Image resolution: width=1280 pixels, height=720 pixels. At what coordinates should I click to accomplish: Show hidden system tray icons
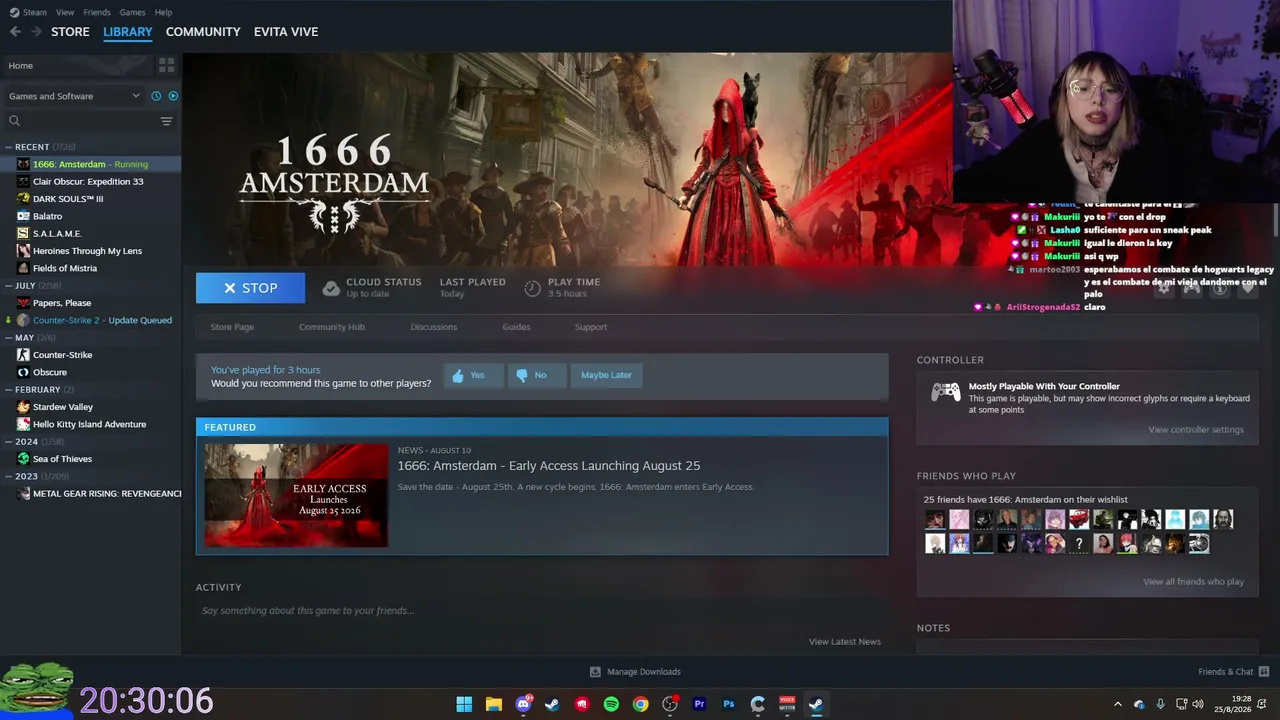click(1118, 704)
